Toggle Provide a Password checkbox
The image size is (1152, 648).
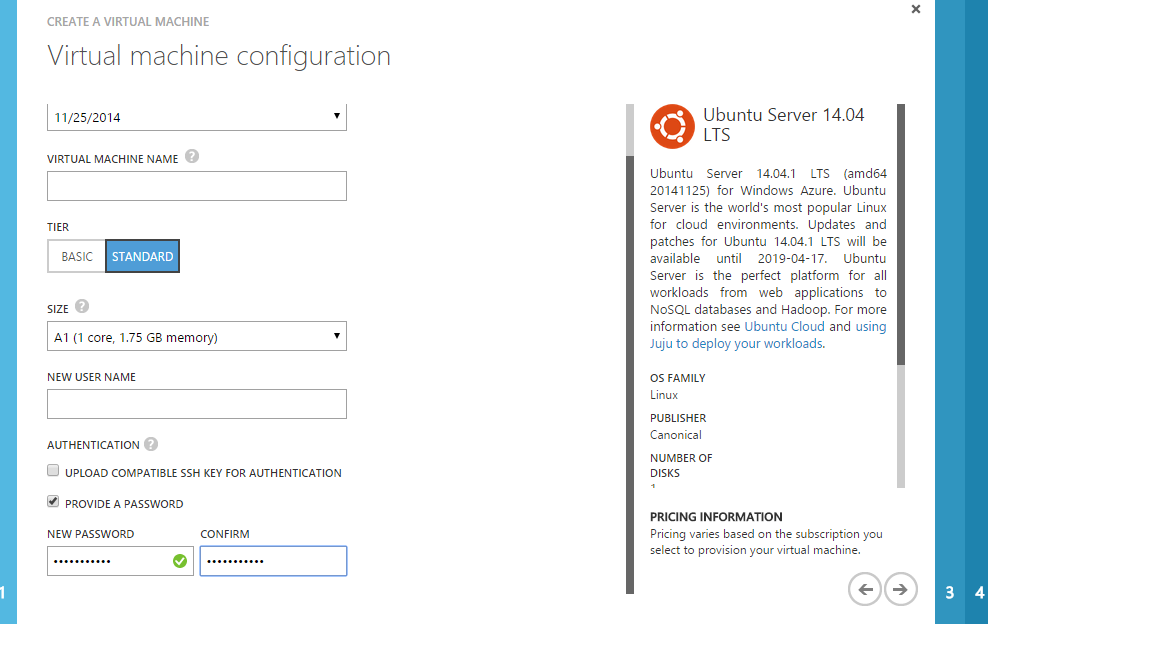53,502
